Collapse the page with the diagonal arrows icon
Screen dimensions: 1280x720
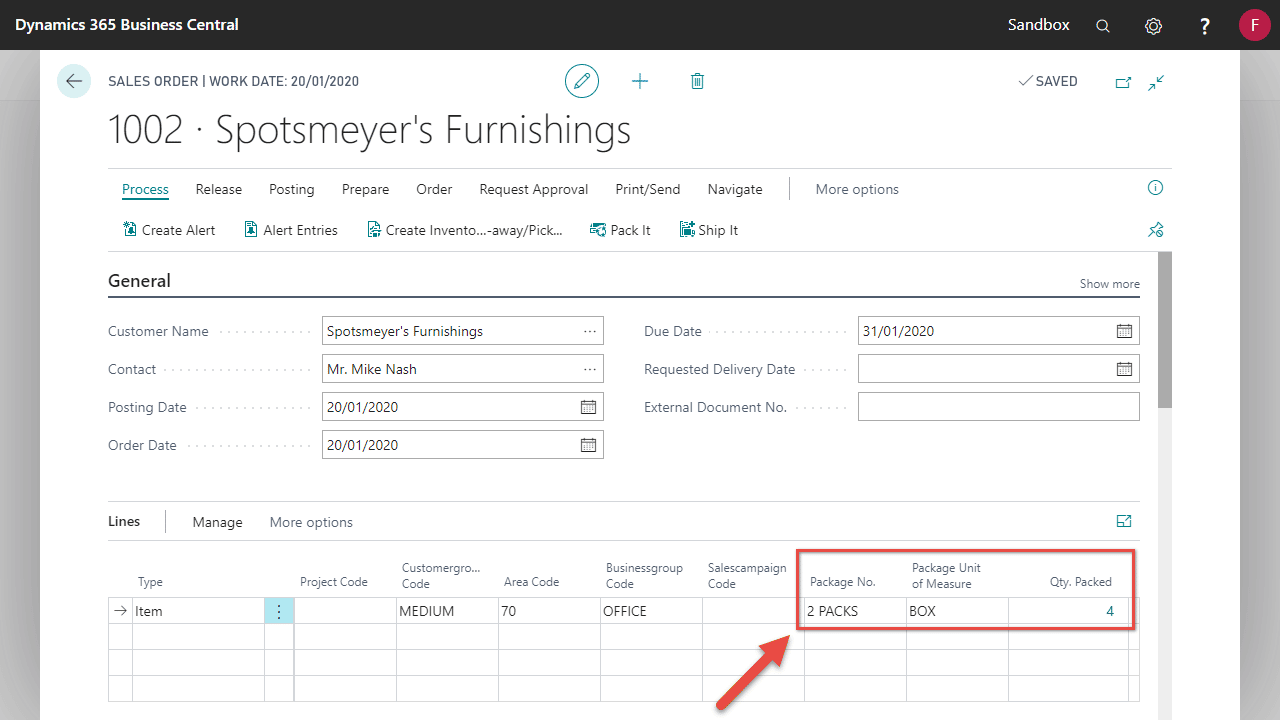click(x=1156, y=82)
